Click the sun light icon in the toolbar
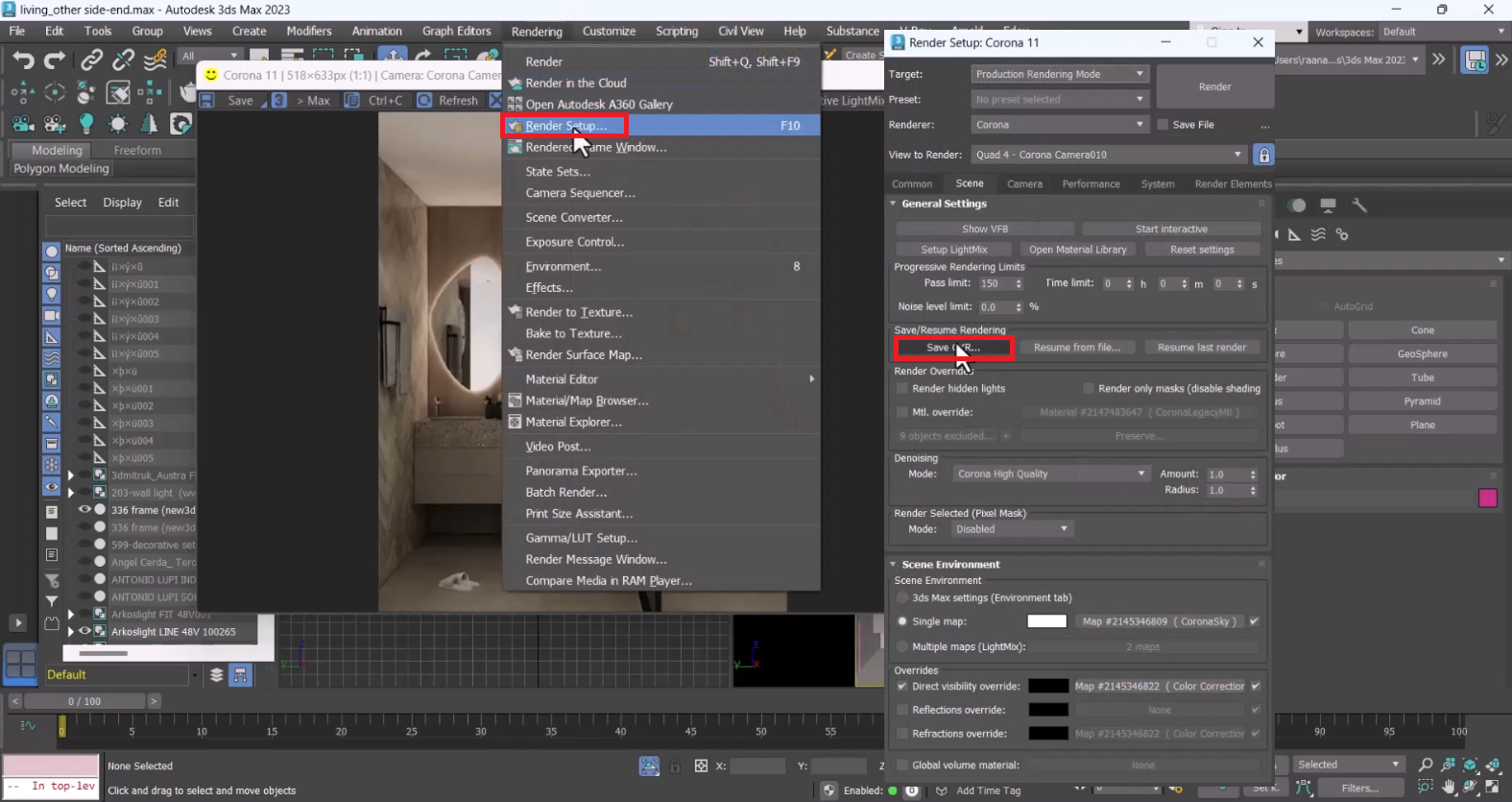Screen dimensions: 1512x802 coord(118,124)
